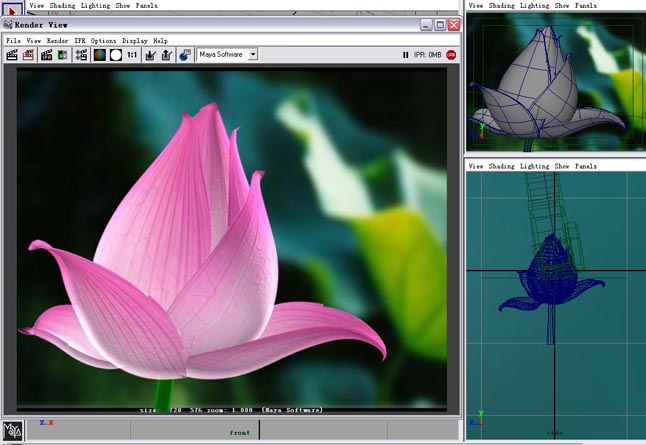646x445 pixels.
Task: Pause the IPR tuning
Action: coord(405,55)
